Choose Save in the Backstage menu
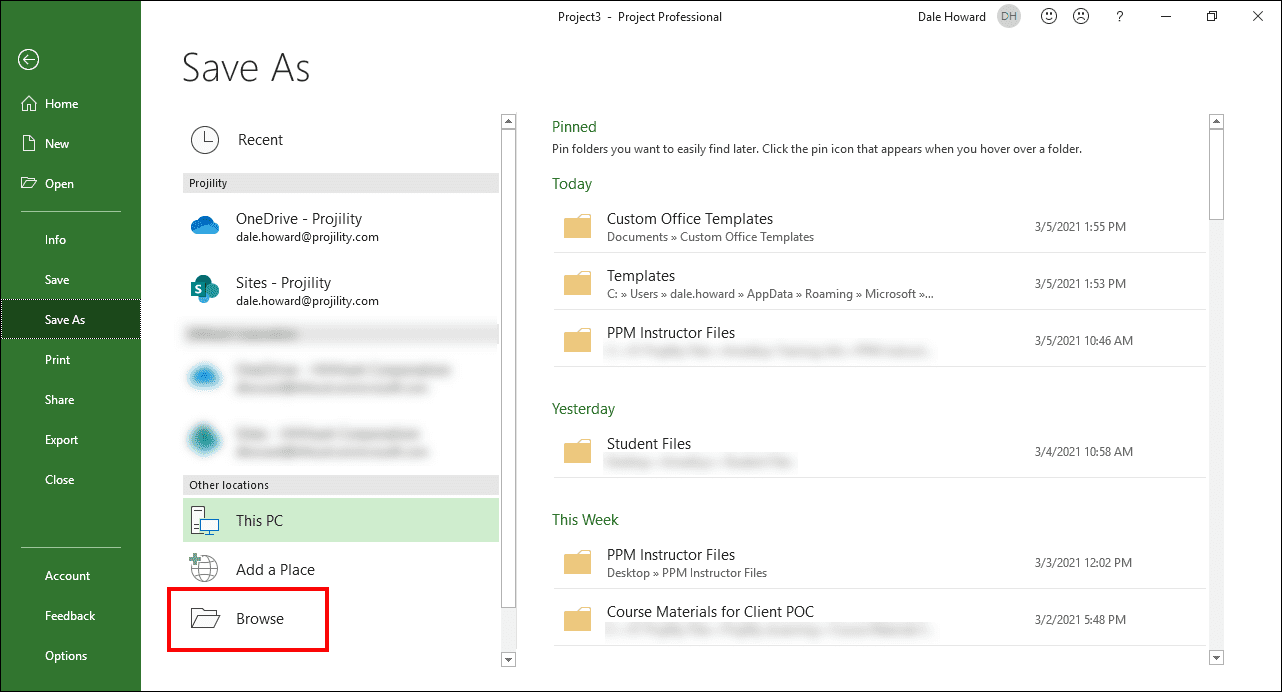Image resolution: width=1282 pixels, height=692 pixels. coord(70,280)
